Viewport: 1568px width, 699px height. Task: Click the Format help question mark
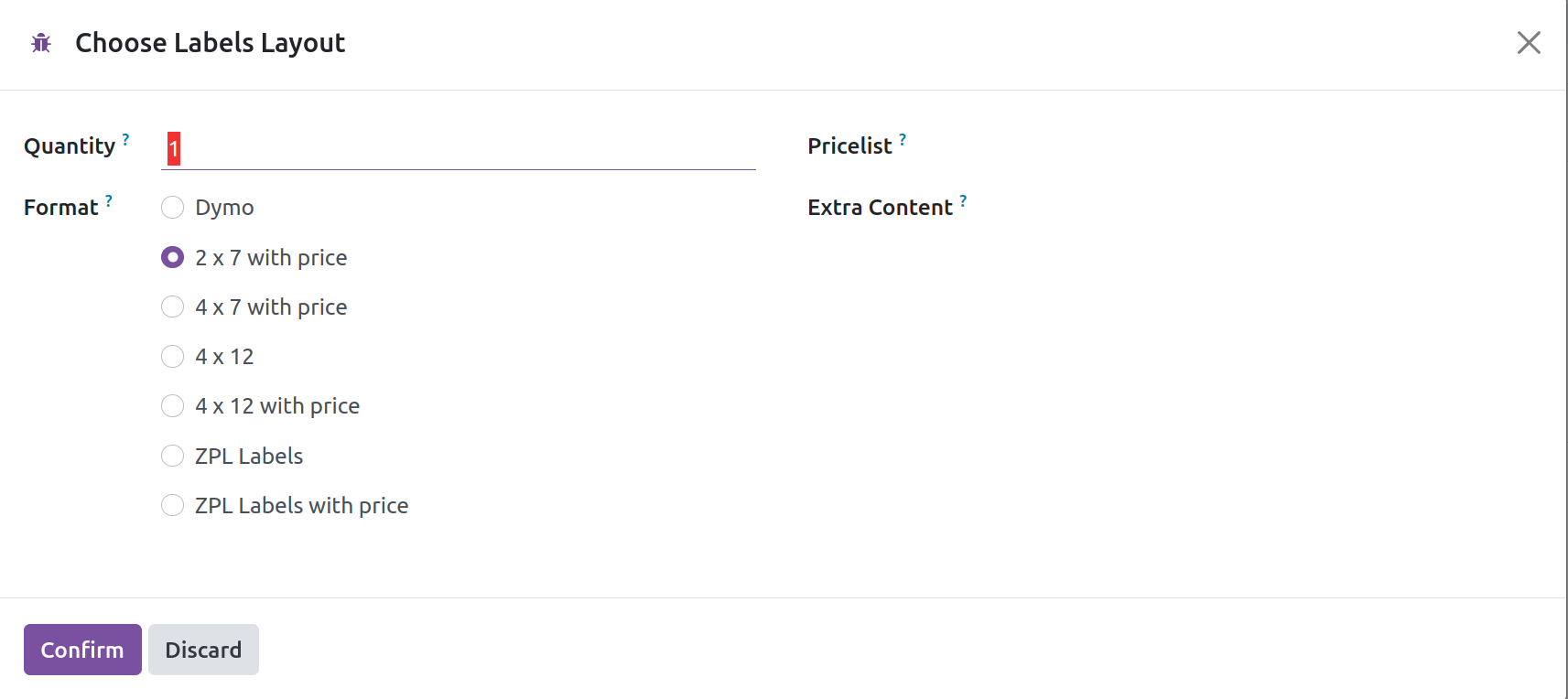point(109,200)
